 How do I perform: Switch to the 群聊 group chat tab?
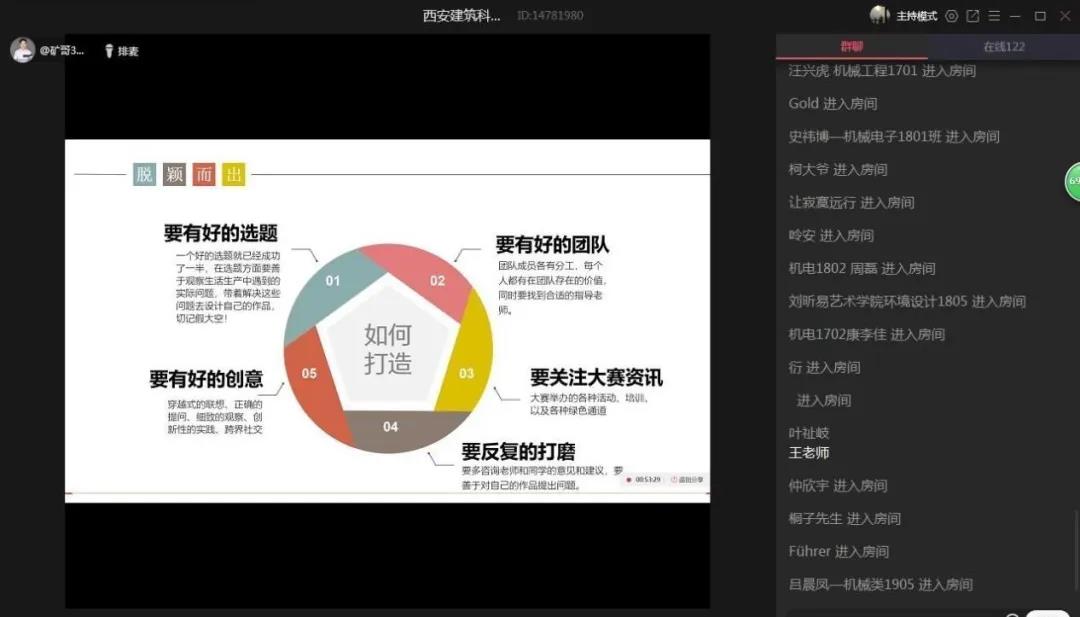[851, 47]
